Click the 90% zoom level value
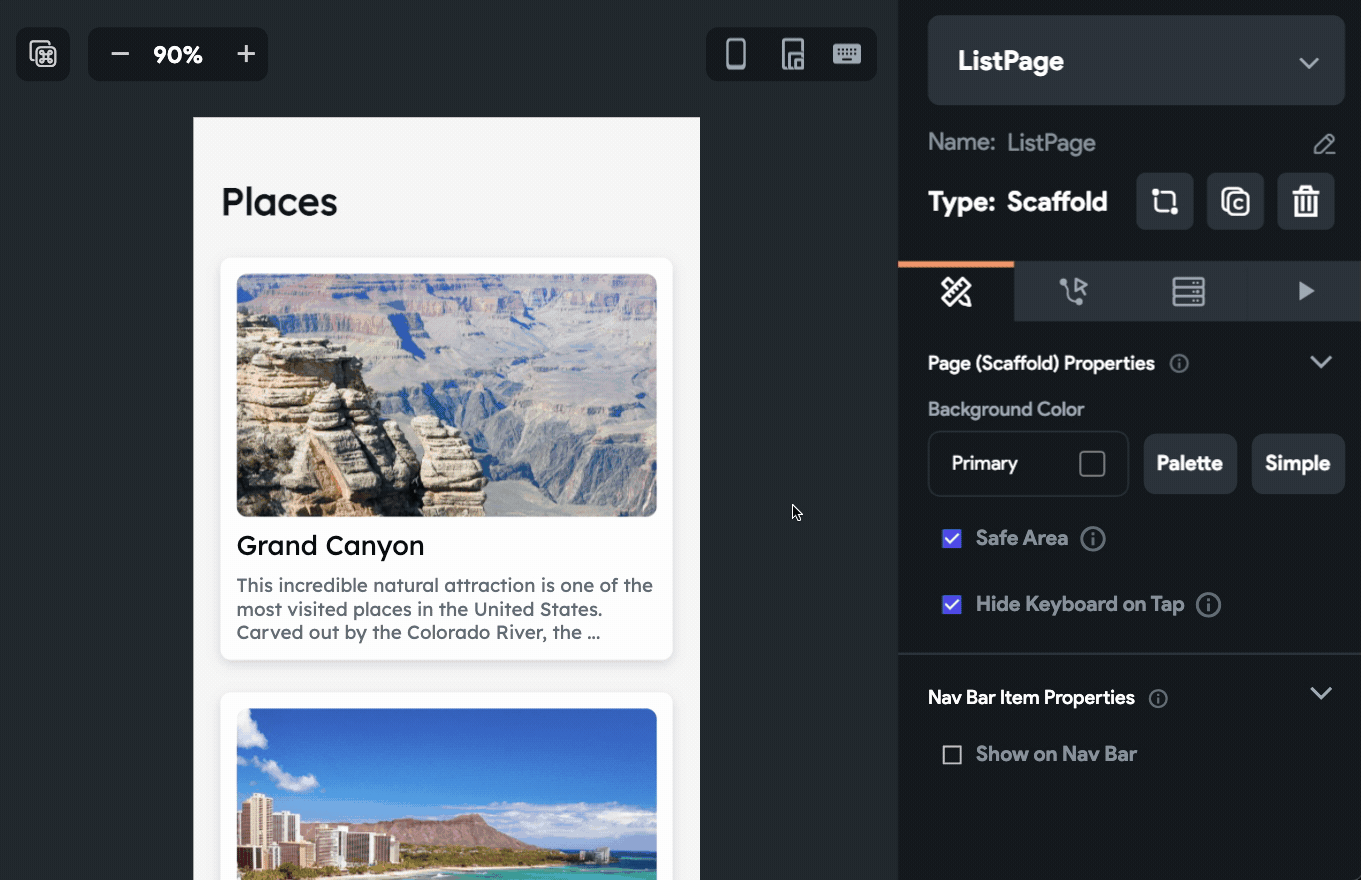The height and width of the screenshot is (880, 1361). pos(178,55)
